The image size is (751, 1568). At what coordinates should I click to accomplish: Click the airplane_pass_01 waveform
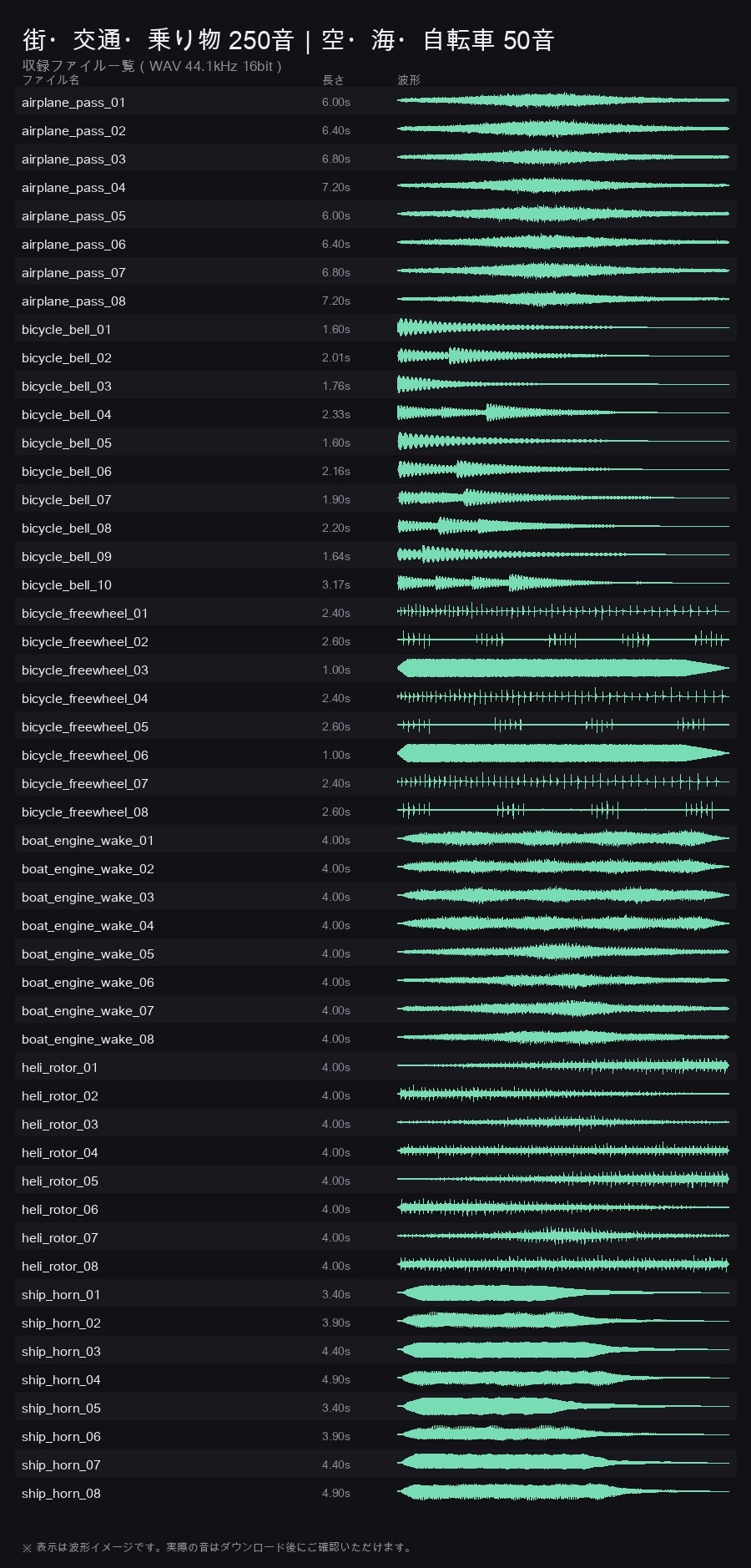click(563, 100)
